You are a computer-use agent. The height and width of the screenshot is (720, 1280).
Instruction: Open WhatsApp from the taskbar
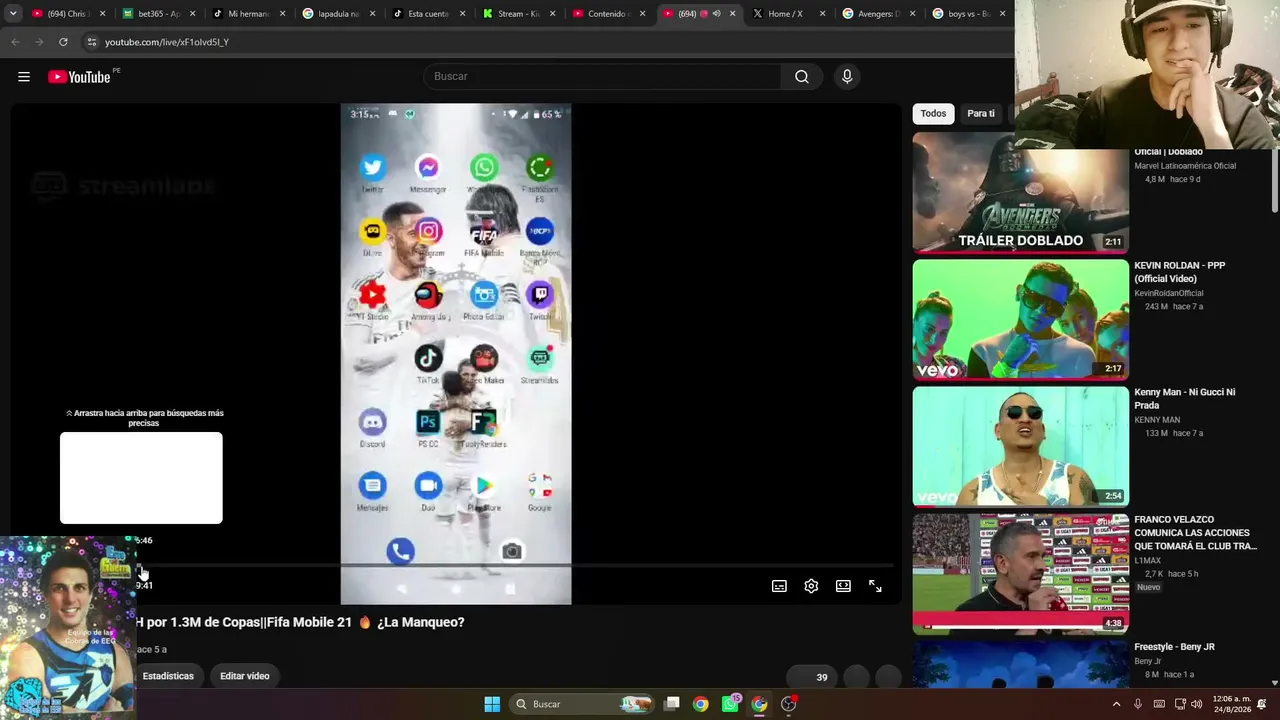click(731, 704)
